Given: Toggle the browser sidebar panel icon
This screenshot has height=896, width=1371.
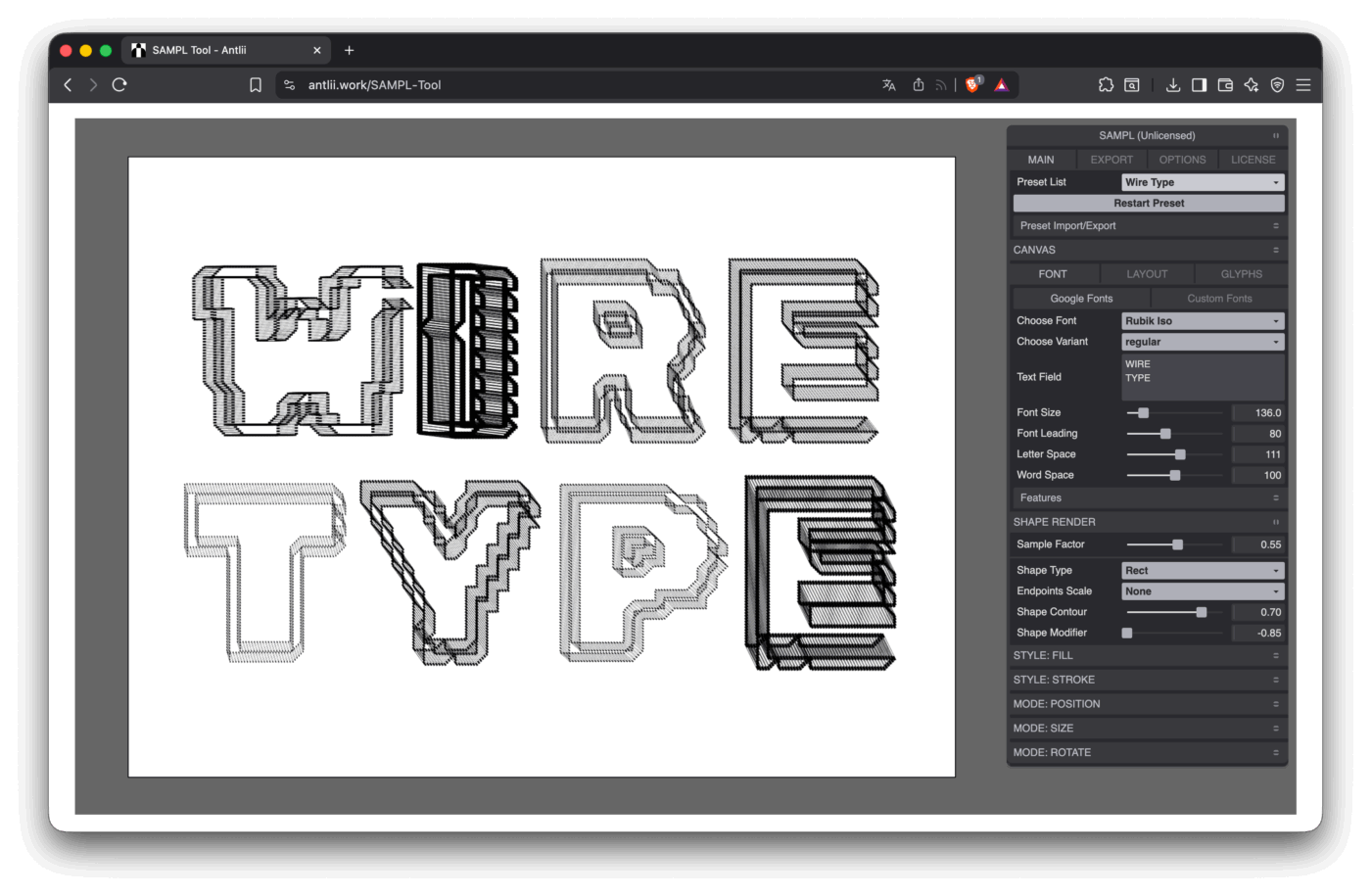Looking at the screenshot, I should pos(1199,85).
